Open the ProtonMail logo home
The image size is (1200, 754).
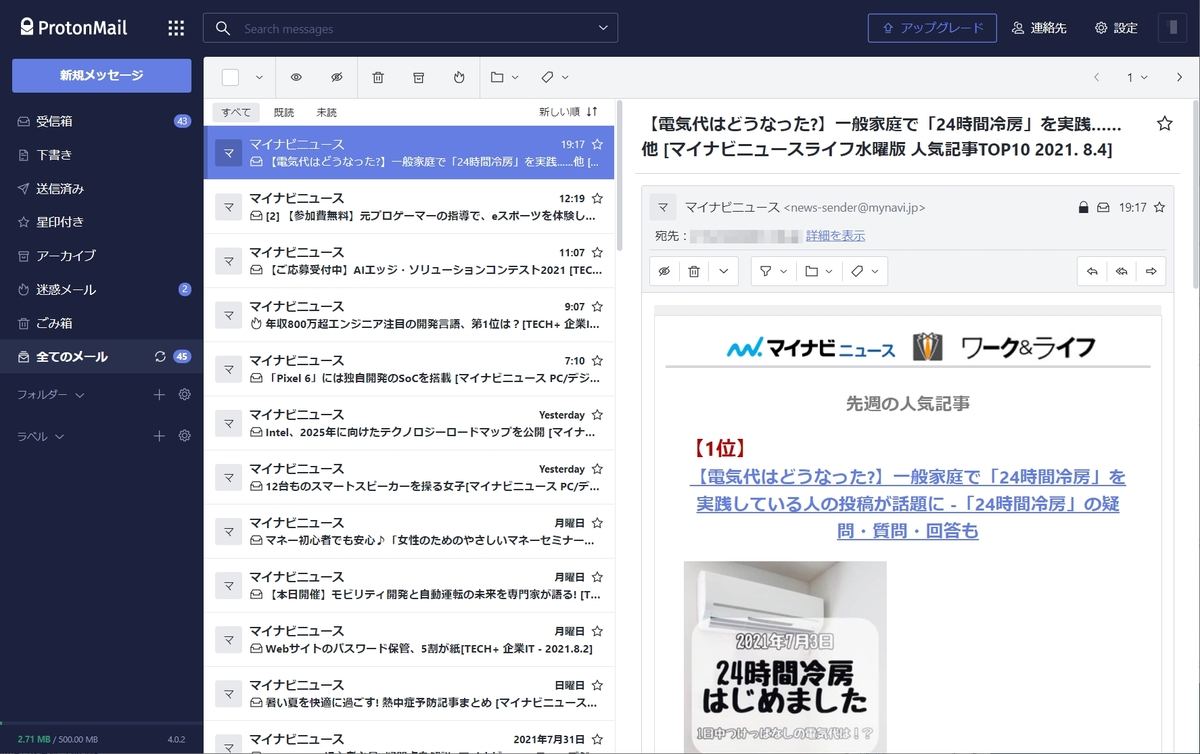[x=73, y=28]
